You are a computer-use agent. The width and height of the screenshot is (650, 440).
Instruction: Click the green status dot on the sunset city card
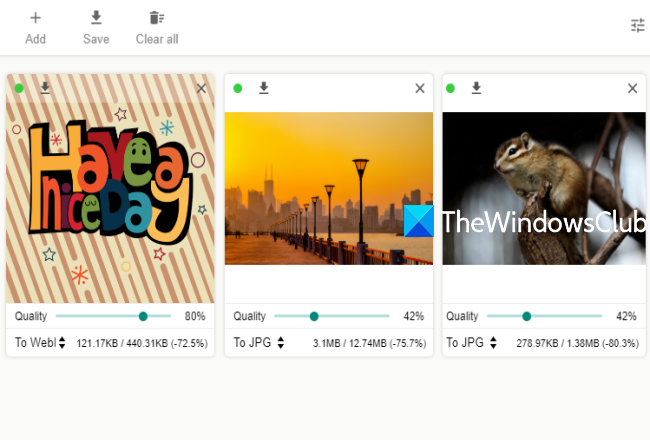coord(238,88)
